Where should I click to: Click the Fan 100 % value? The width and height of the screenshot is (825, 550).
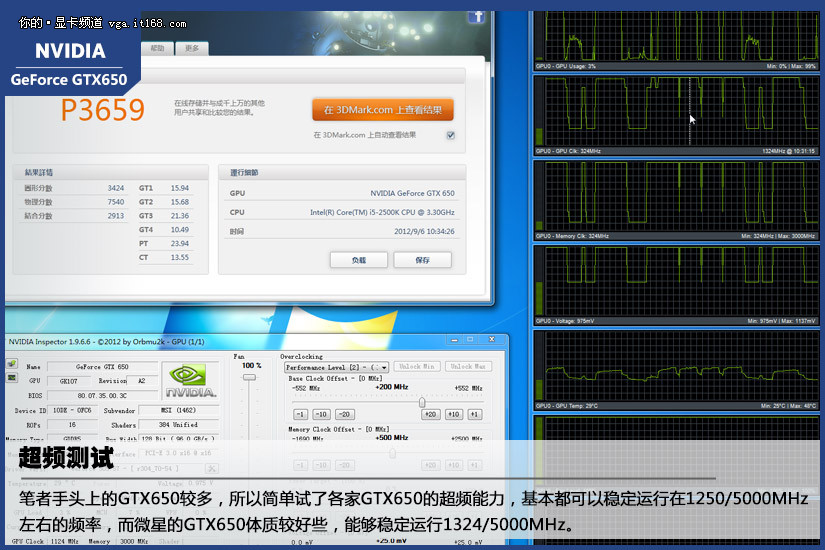point(251,365)
